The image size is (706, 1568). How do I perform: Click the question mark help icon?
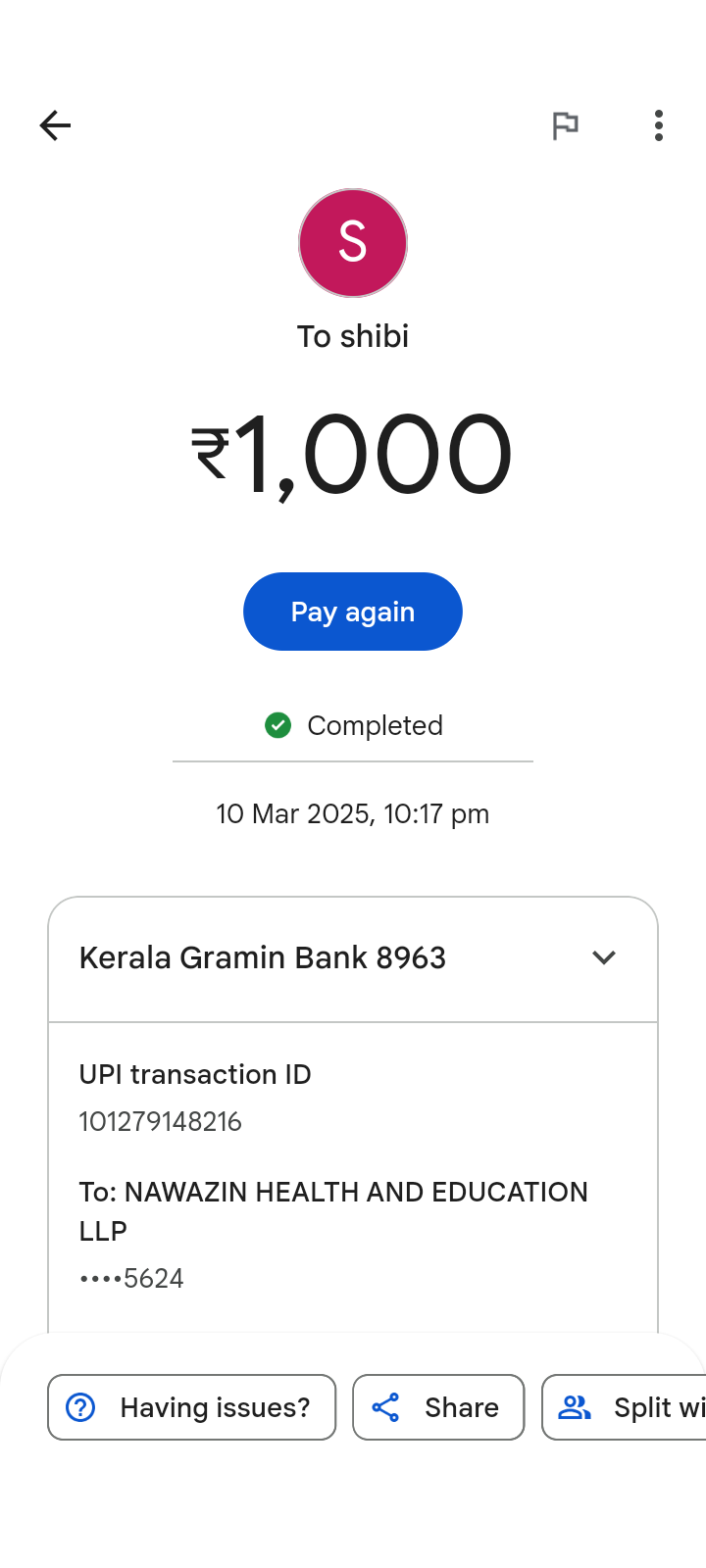(x=80, y=1407)
